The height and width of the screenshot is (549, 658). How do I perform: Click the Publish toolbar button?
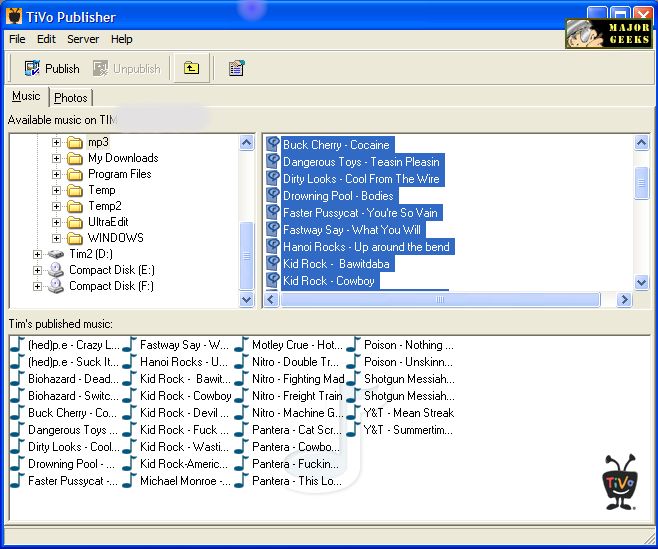(x=51, y=68)
